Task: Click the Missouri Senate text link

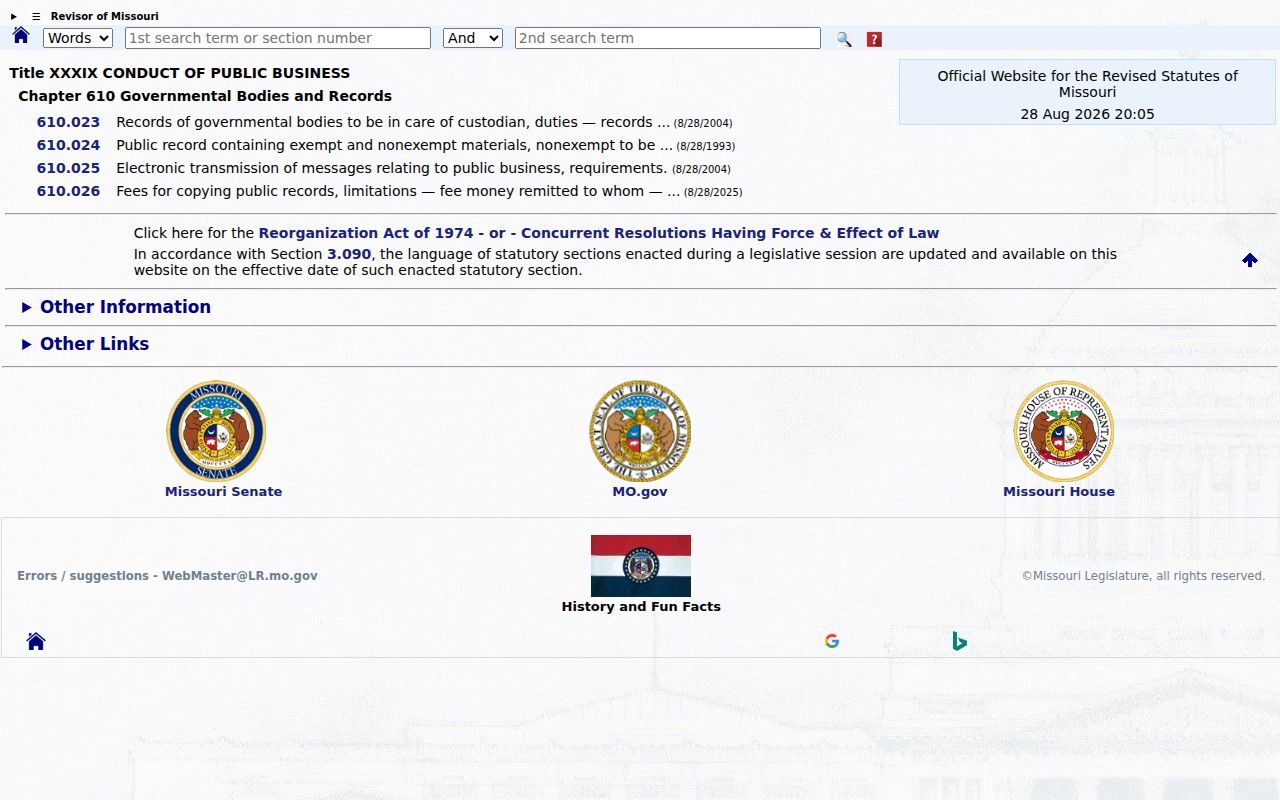Action: (223, 492)
